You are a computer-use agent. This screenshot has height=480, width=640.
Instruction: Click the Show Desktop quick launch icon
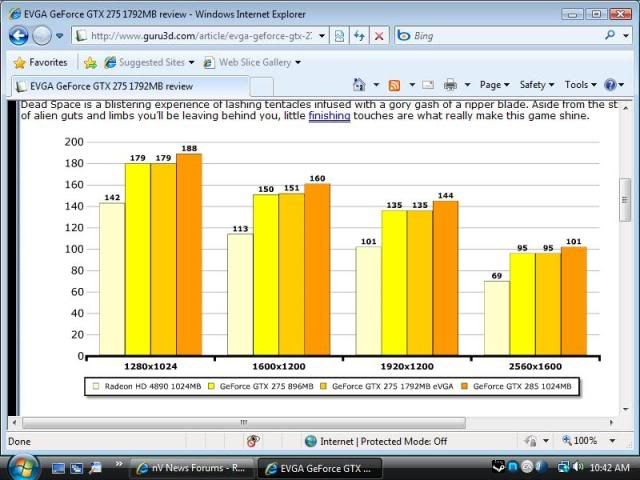[x=58, y=468]
